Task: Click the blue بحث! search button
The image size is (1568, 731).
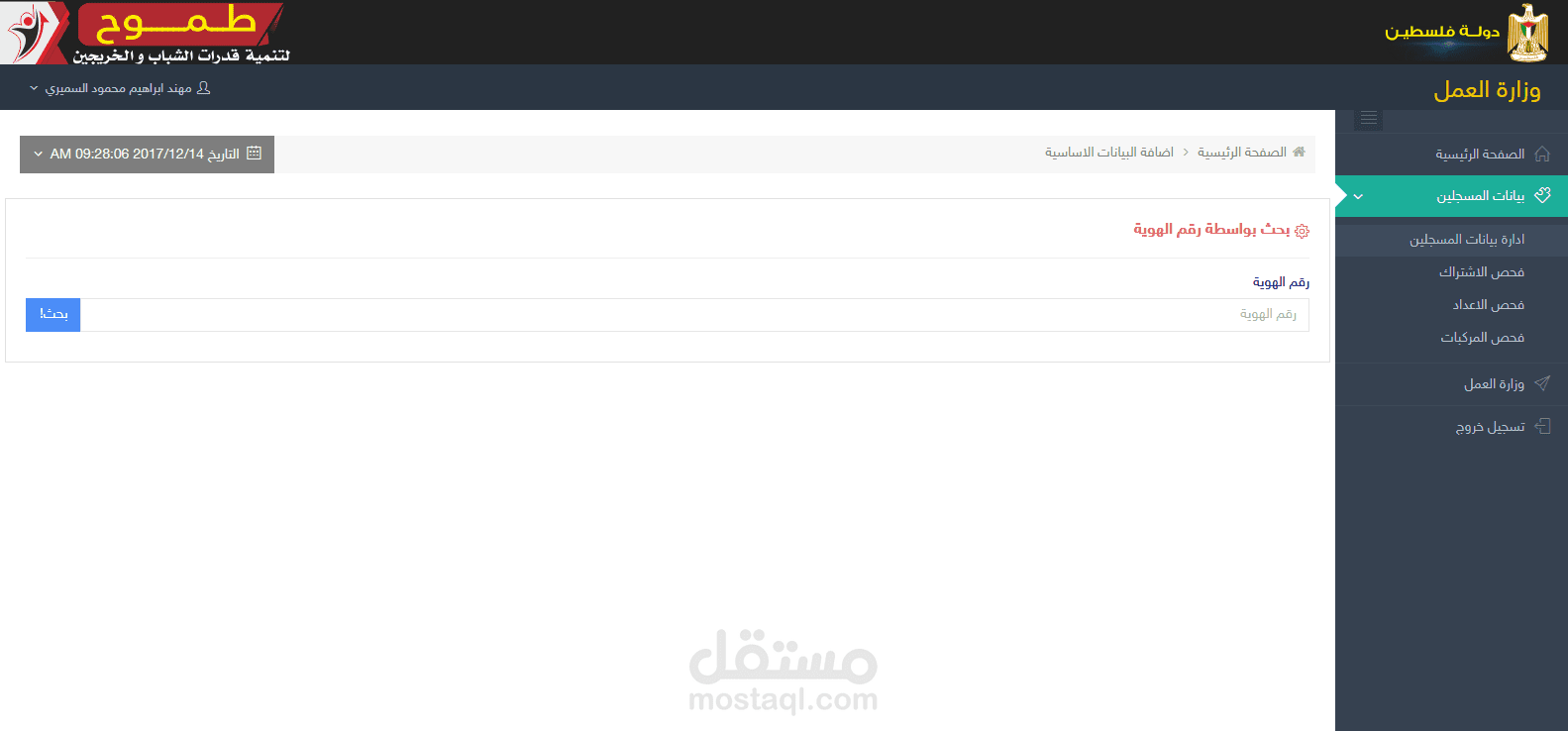Action: (x=53, y=315)
